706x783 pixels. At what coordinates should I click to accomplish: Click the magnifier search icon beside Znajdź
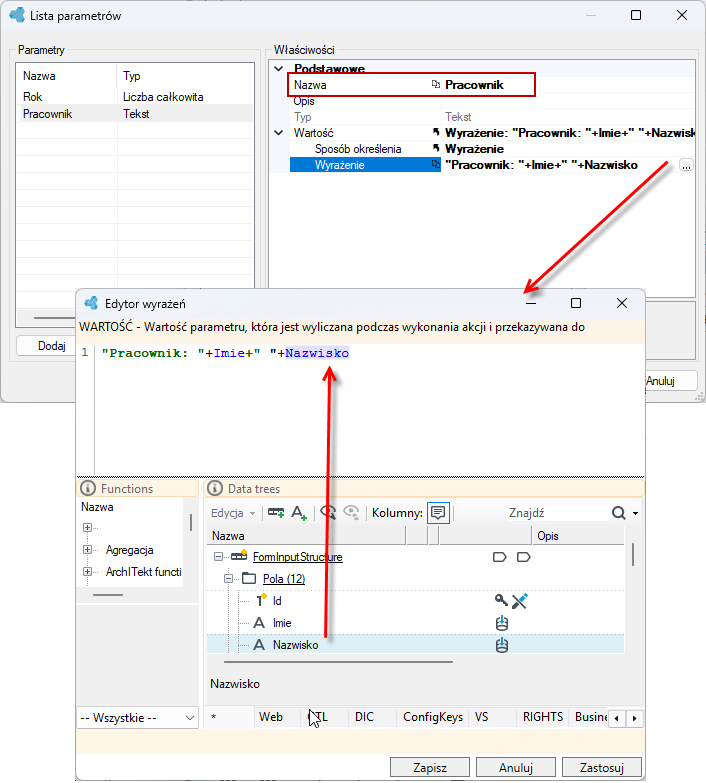(x=618, y=513)
